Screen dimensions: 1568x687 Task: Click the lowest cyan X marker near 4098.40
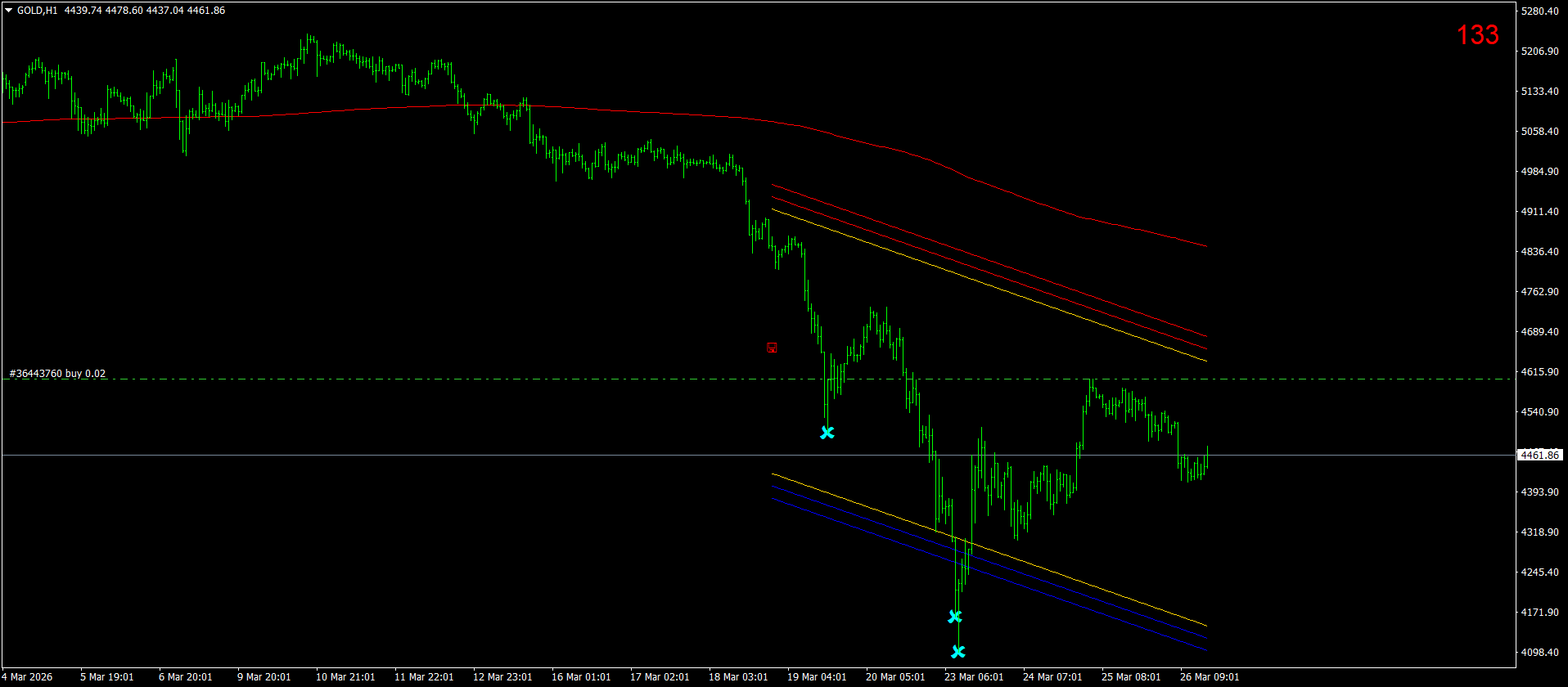(x=958, y=652)
